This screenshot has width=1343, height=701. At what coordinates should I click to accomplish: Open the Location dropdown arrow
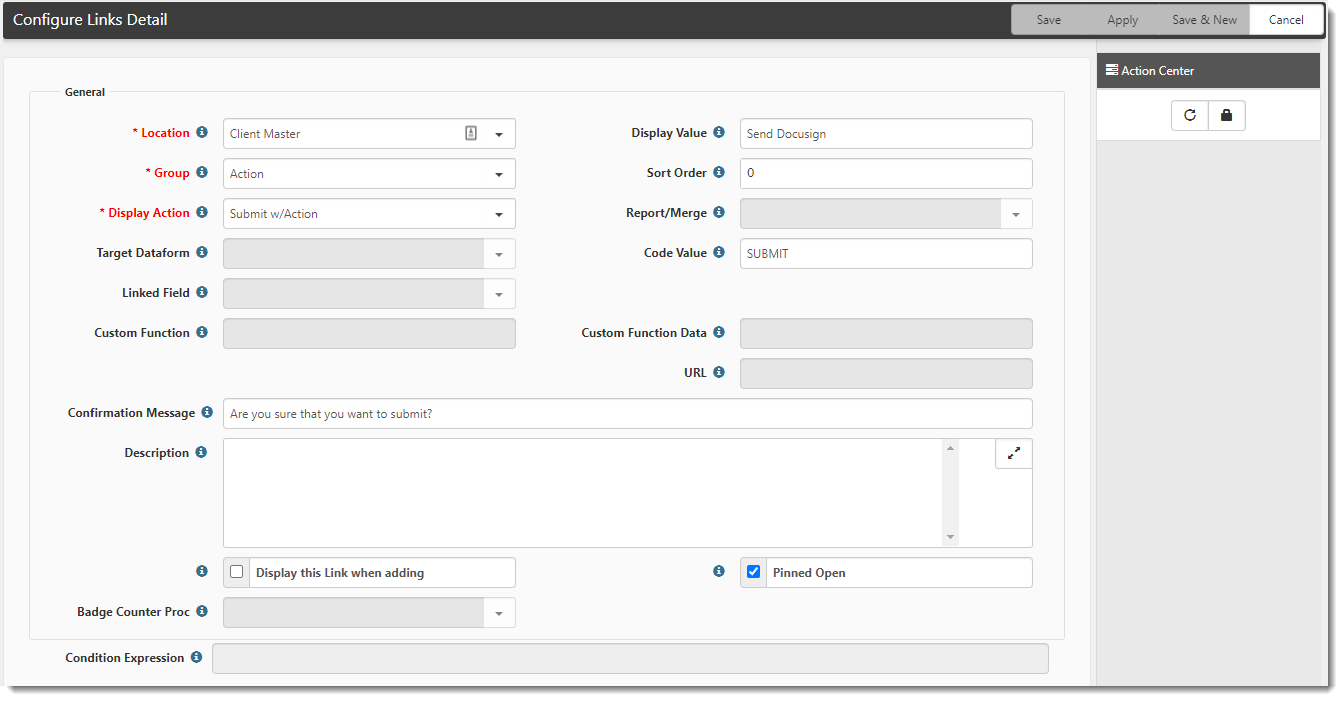[499, 134]
